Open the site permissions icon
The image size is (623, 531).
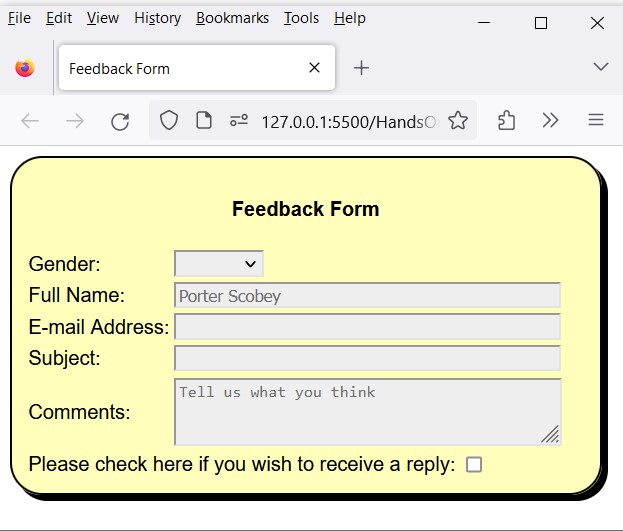pyautogui.click(x=239, y=120)
